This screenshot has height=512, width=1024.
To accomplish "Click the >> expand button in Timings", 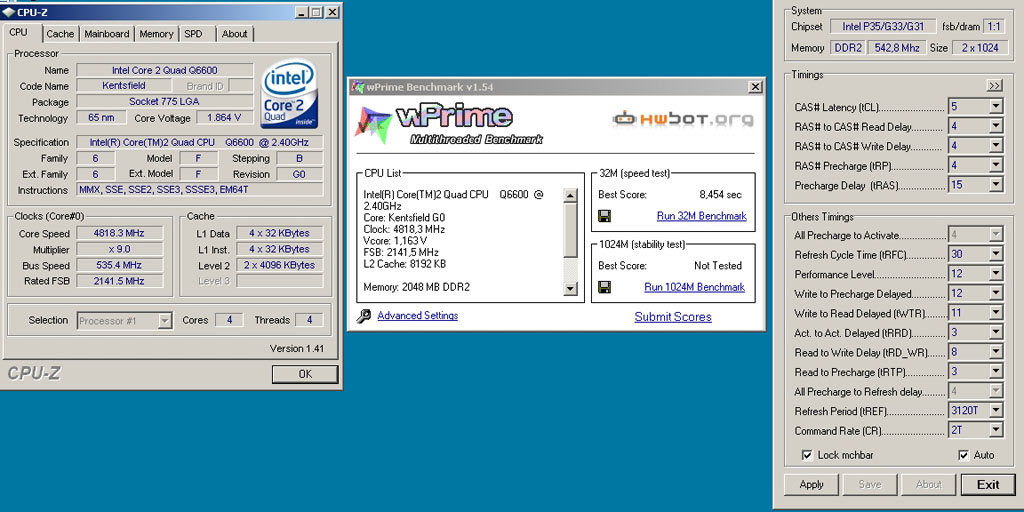I will coord(994,86).
